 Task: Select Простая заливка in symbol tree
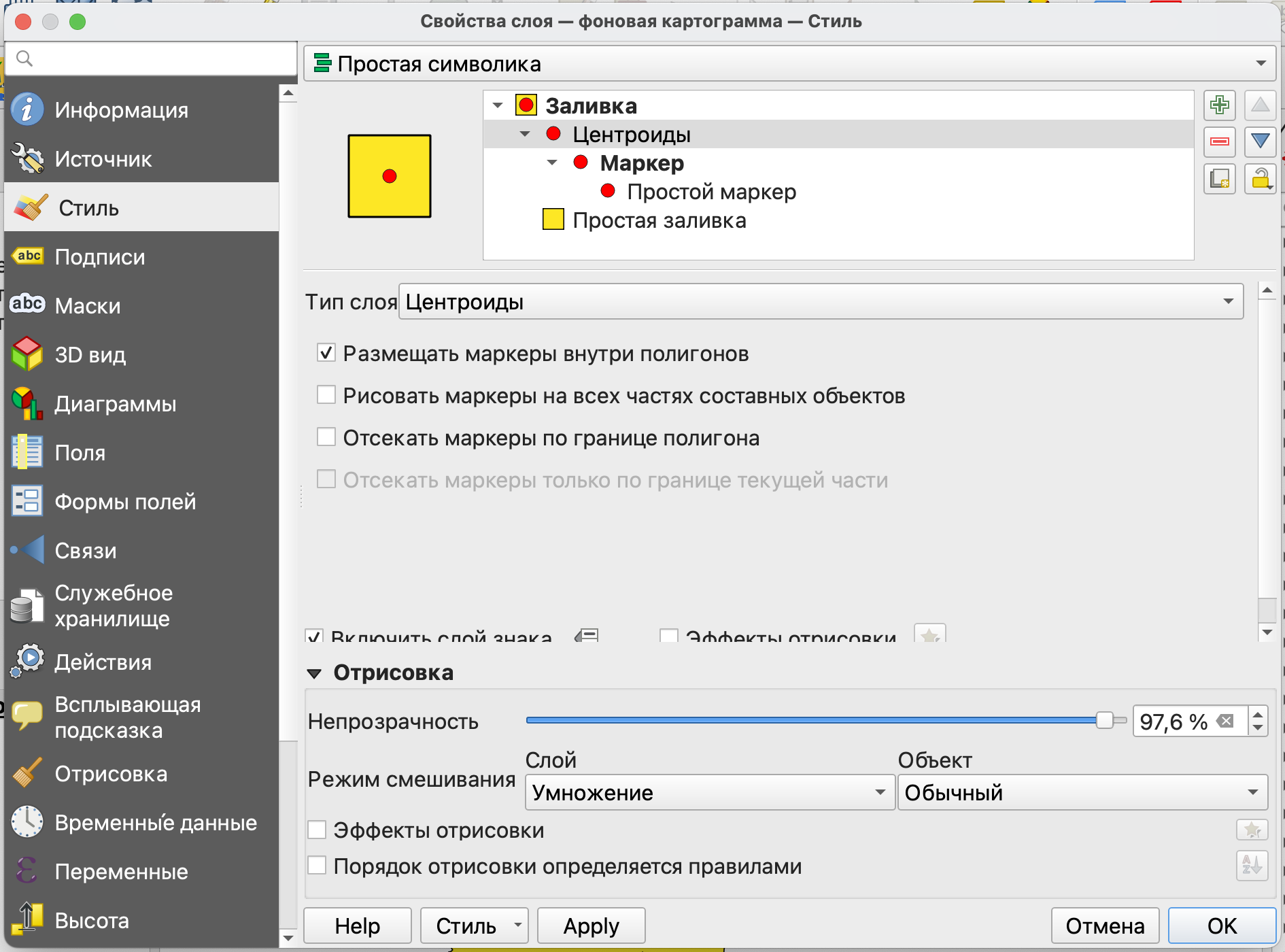659,220
